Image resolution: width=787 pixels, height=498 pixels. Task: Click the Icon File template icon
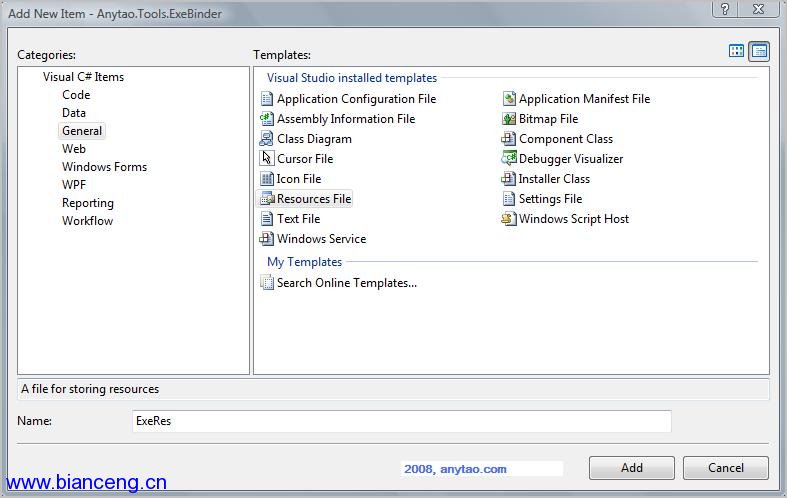[x=267, y=179]
